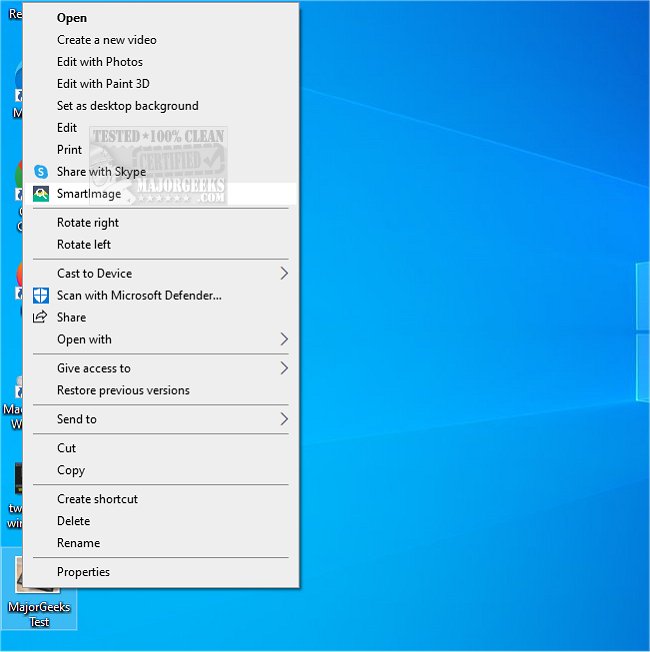Screen dimensions: 650x652
Task: Click the Share arrow icon
Action: [x=40, y=317]
